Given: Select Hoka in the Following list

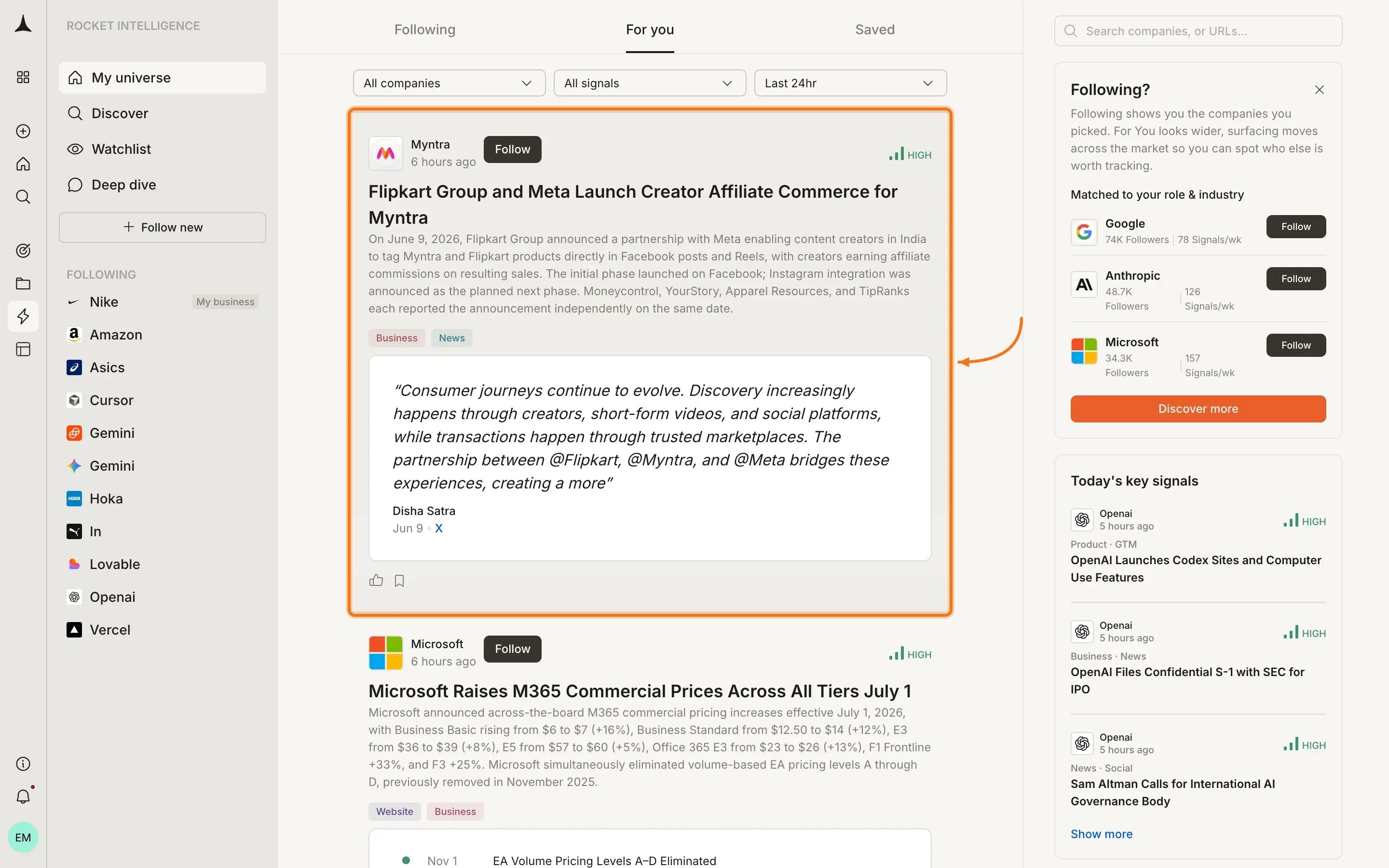Looking at the screenshot, I should click(x=163, y=498).
